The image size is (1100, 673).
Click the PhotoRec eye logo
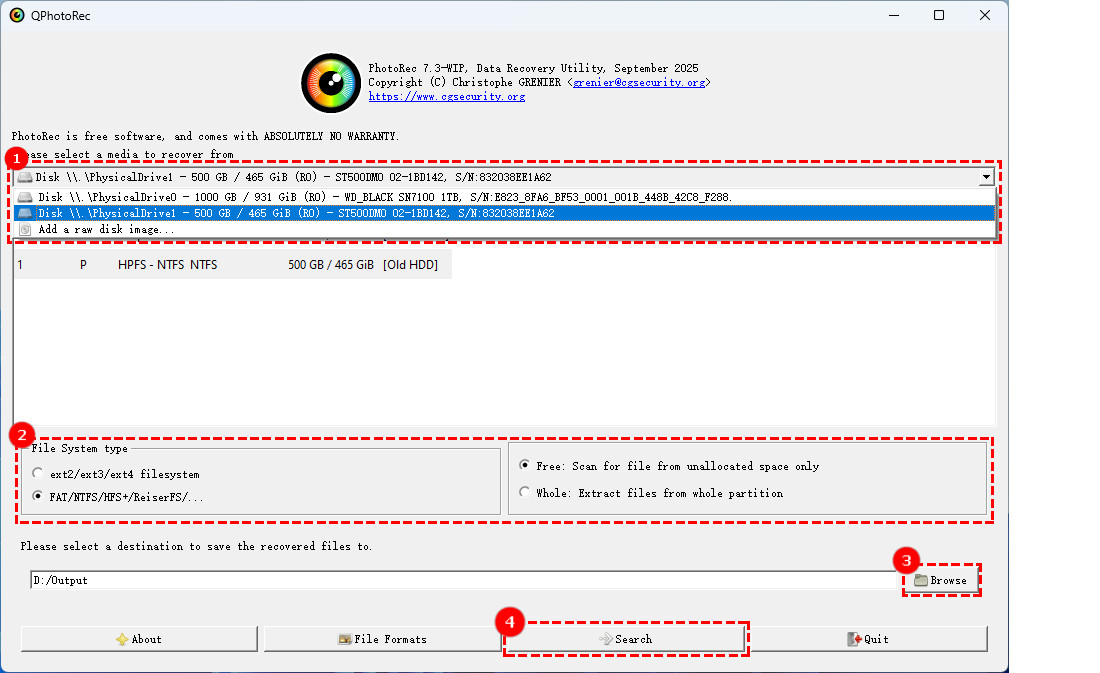[x=331, y=83]
